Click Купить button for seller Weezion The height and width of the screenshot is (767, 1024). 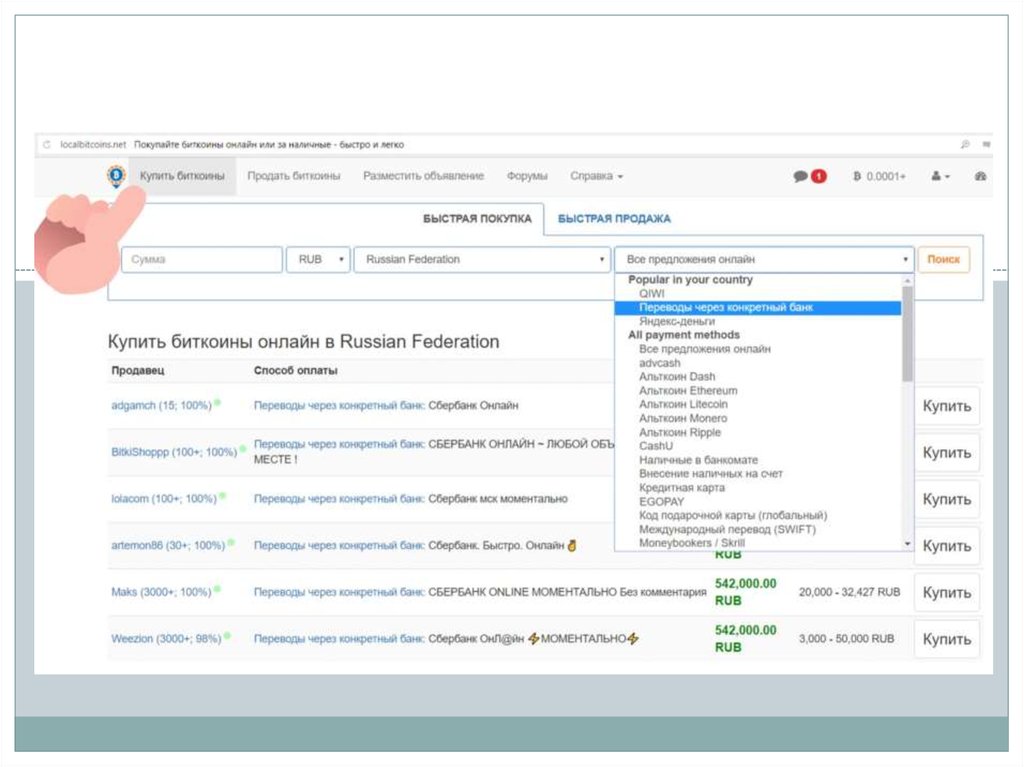click(946, 639)
